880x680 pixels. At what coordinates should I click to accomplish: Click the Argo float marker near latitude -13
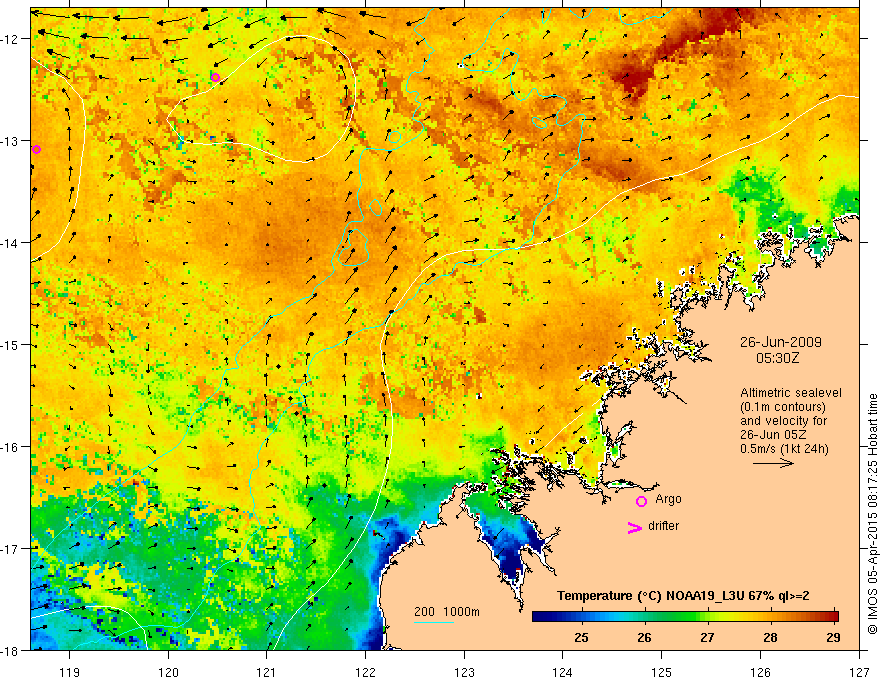tap(36, 149)
